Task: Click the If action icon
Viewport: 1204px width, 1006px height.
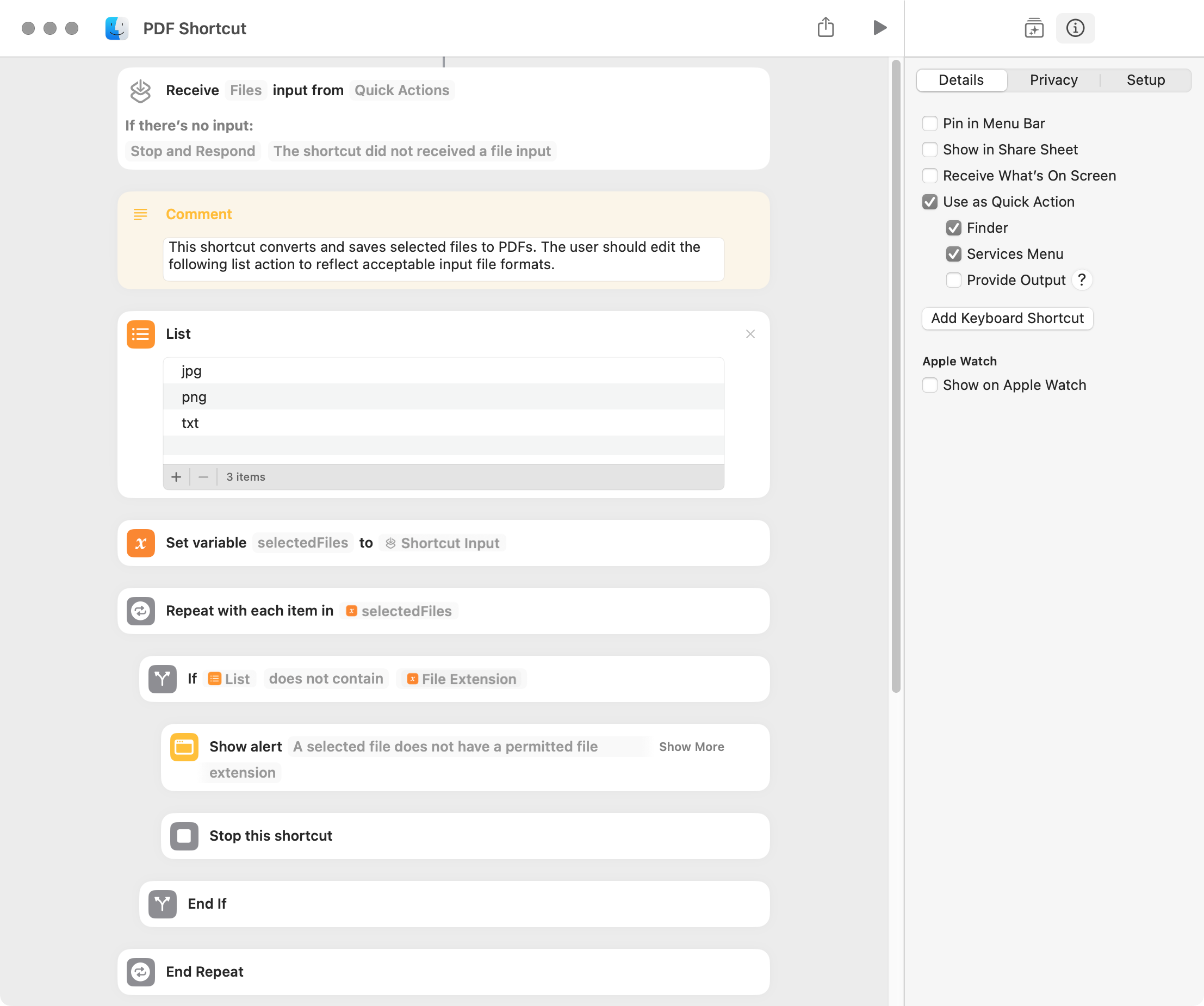Action: [x=162, y=679]
